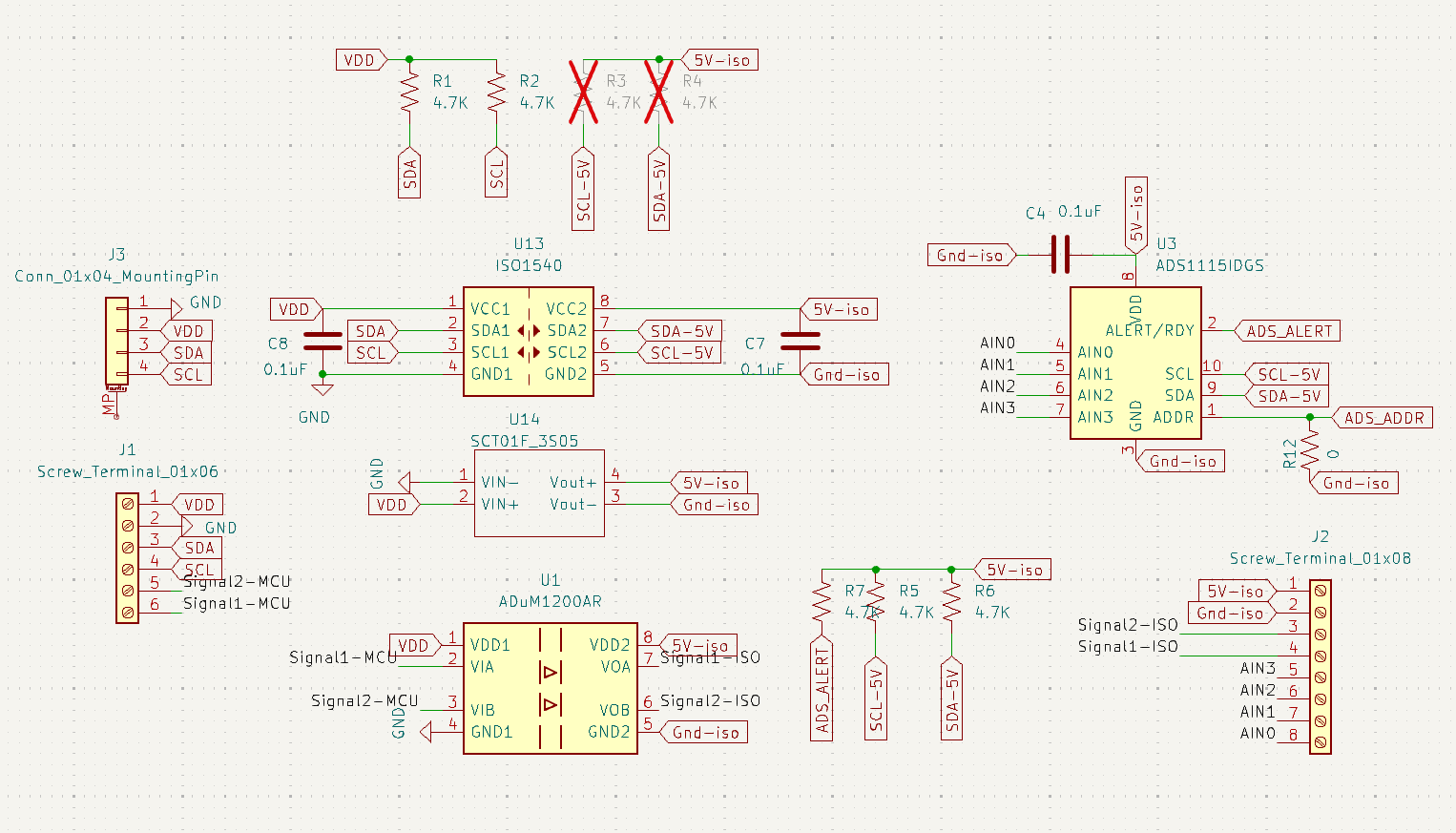
Task: Click AIN0 label at U3 pin 4
Action: click(997, 343)
